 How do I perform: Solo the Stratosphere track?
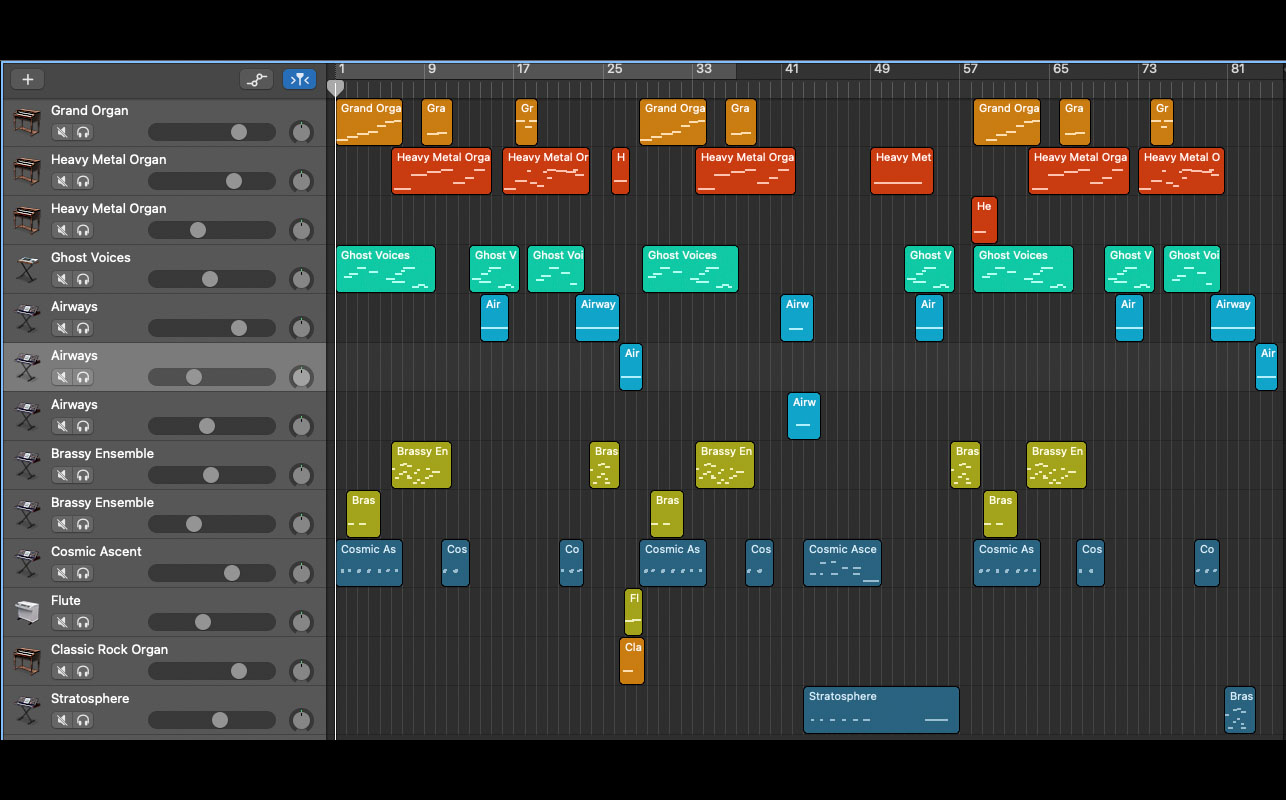(x=83, y=720)
